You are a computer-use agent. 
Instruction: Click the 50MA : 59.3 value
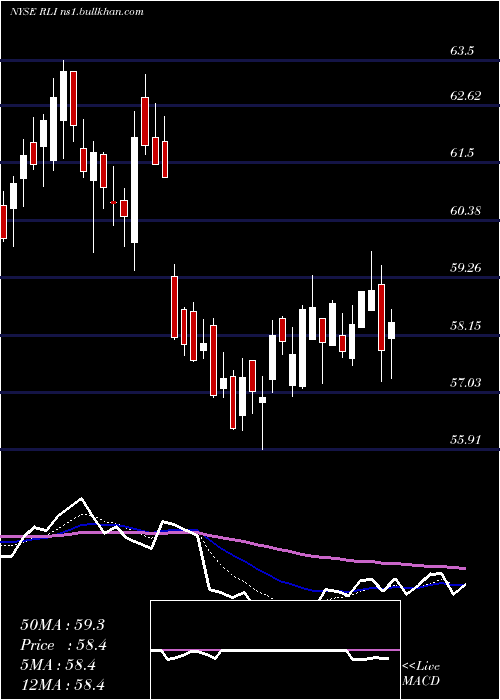pyautogui.click(x=62, y=625)
